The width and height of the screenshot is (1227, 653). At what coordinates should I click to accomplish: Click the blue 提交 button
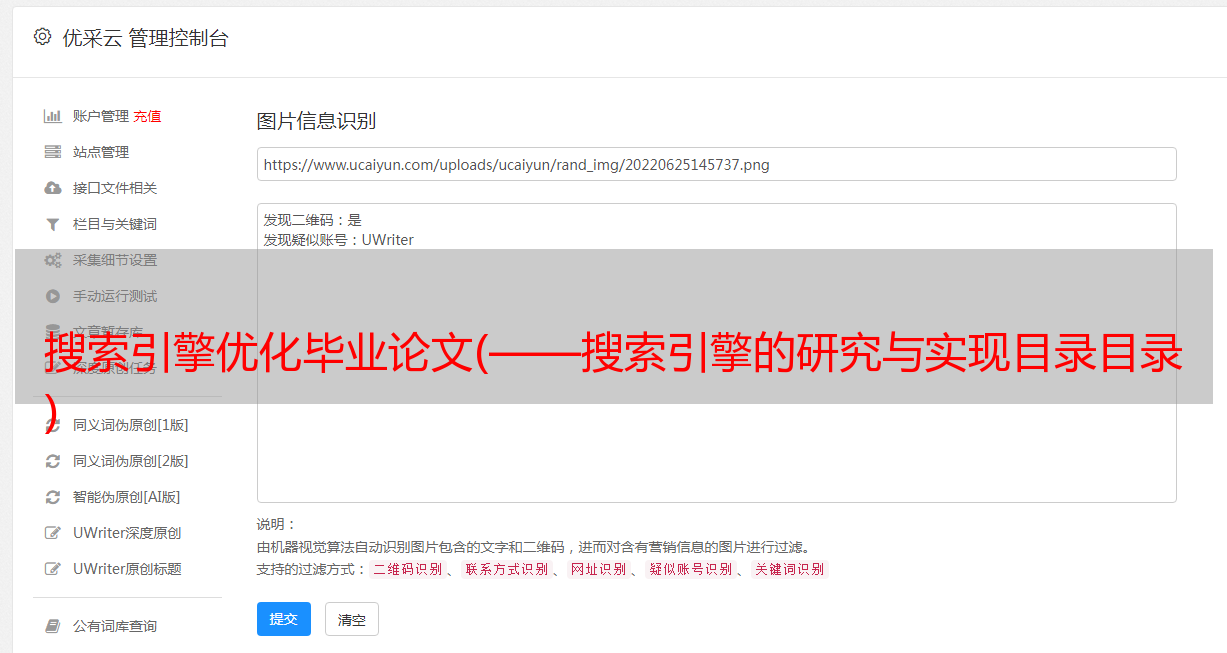(284, 619)
